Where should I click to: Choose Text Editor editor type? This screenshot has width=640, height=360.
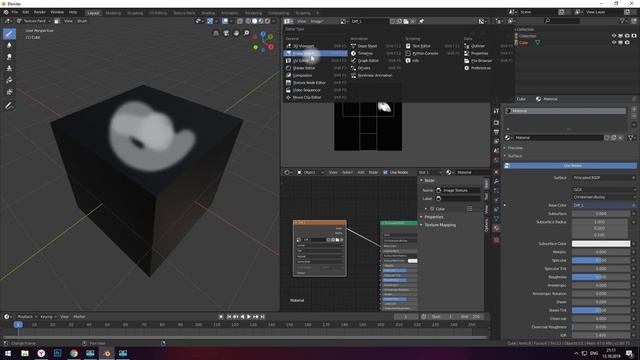click(x=432, y=46)
